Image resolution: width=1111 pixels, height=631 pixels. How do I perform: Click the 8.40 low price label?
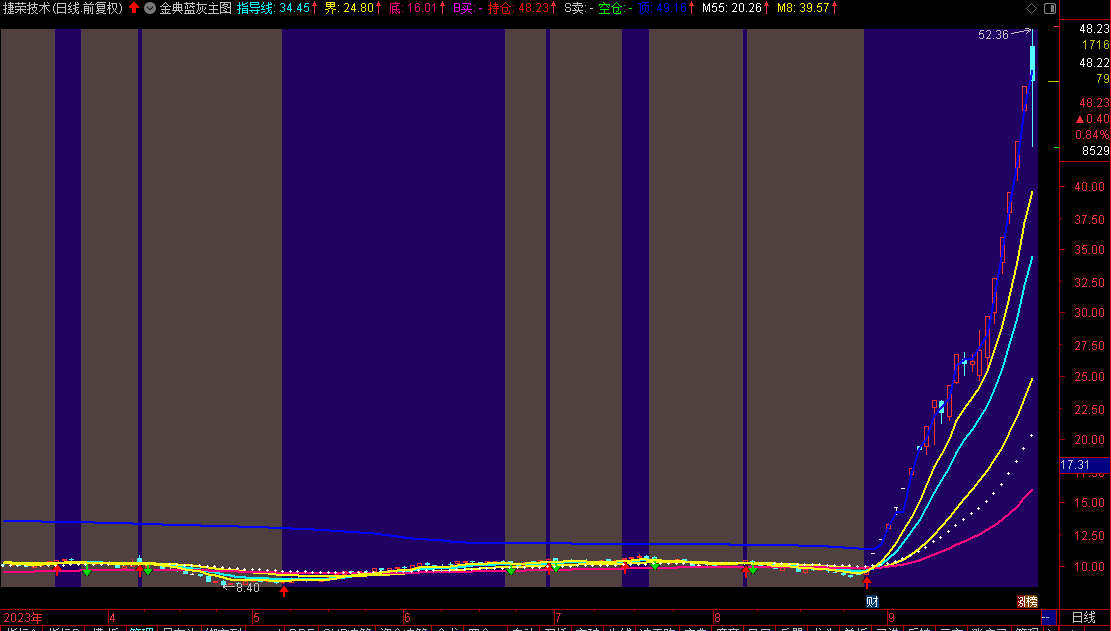point(247,588)
